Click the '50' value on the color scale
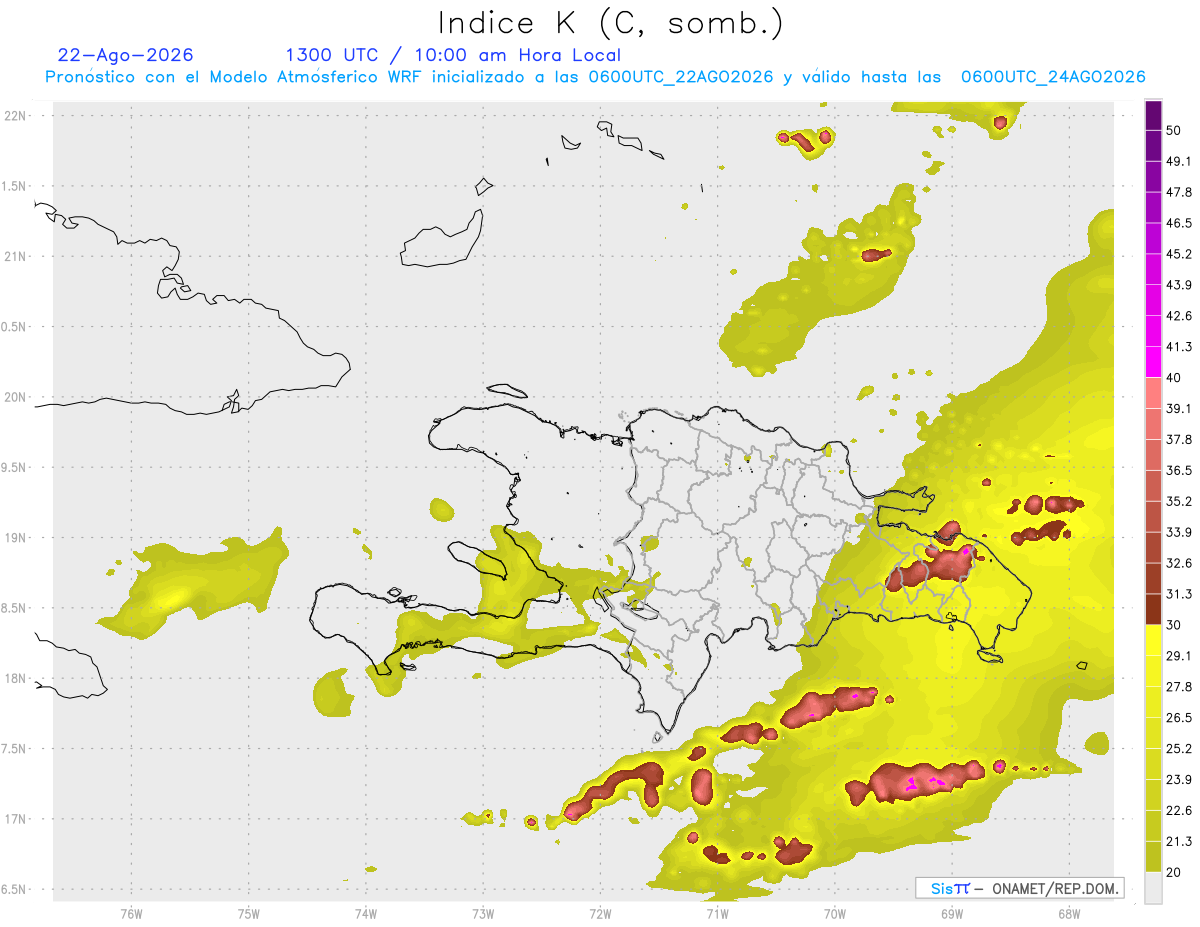 click(1175, 131)
